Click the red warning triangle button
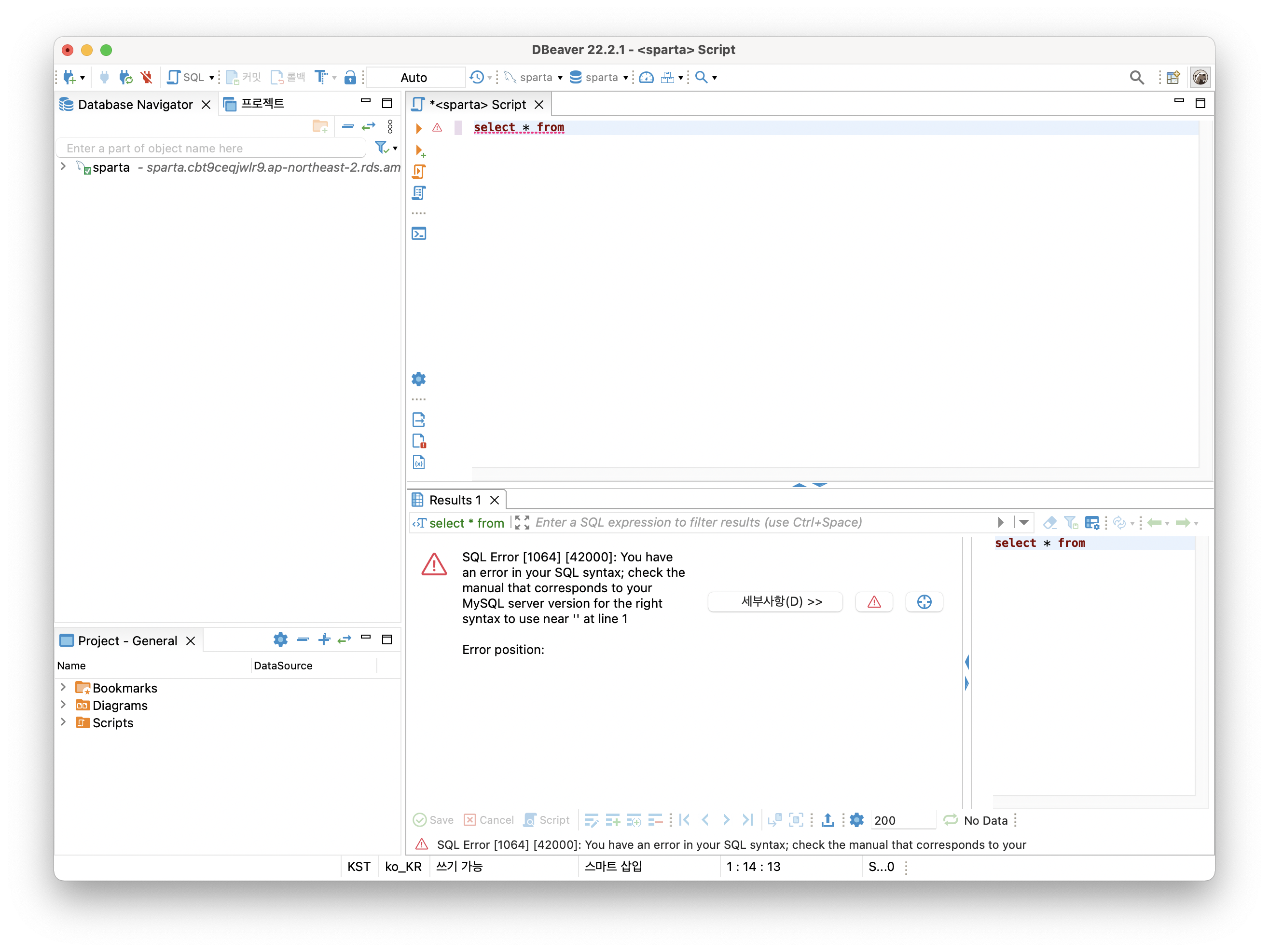Screen dimensions: 1269x952 (874, 601)
